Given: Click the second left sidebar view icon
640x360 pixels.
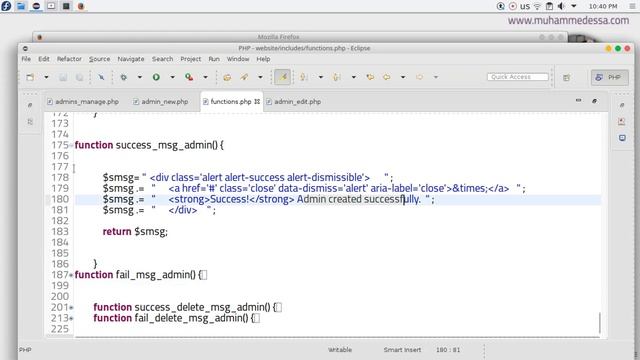Looking at the screenshot, I should (30, 122).
